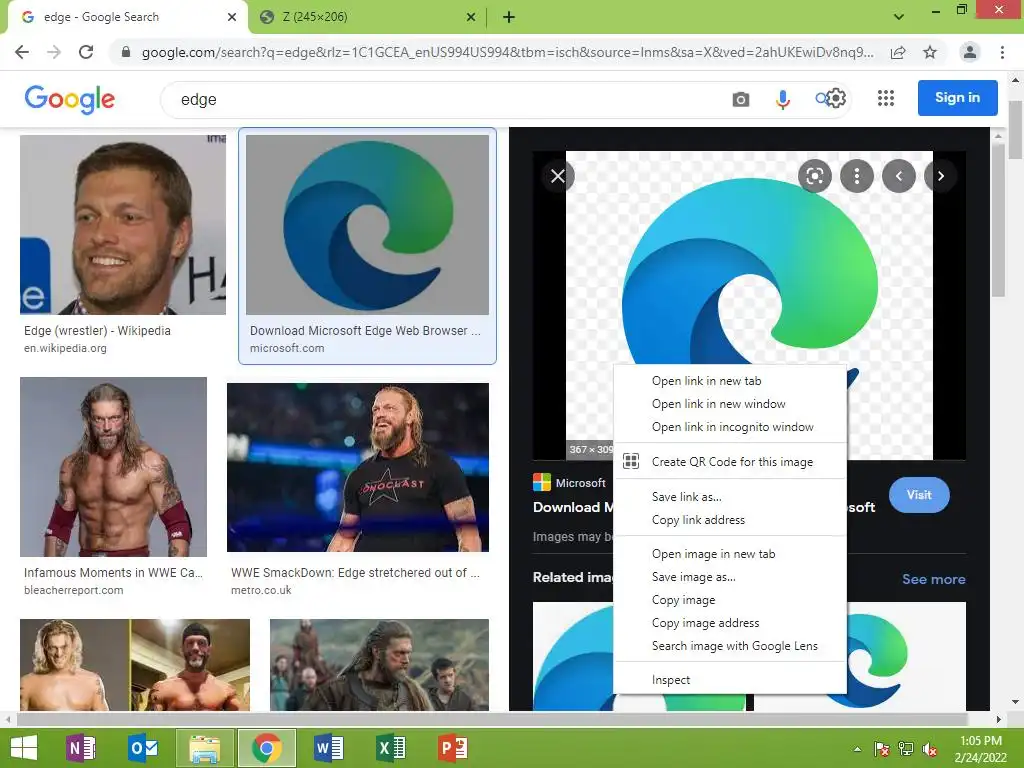Open the Chrome profile avatar
This screenshot has height=768, width=1024.
click(970, 52)
